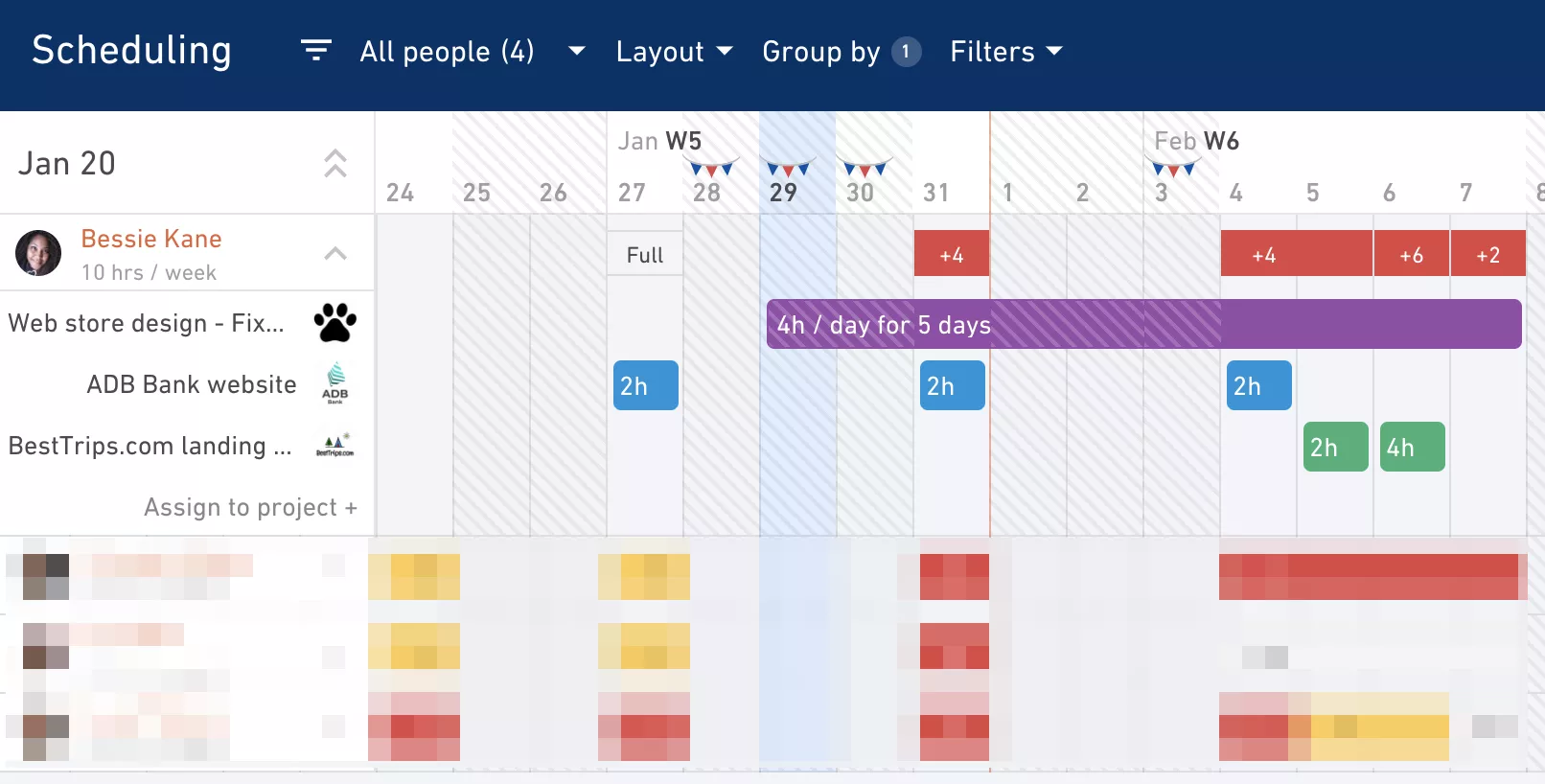1545x784 pixels.
Task: Open the Layout menu
Action: coord(674,51)
